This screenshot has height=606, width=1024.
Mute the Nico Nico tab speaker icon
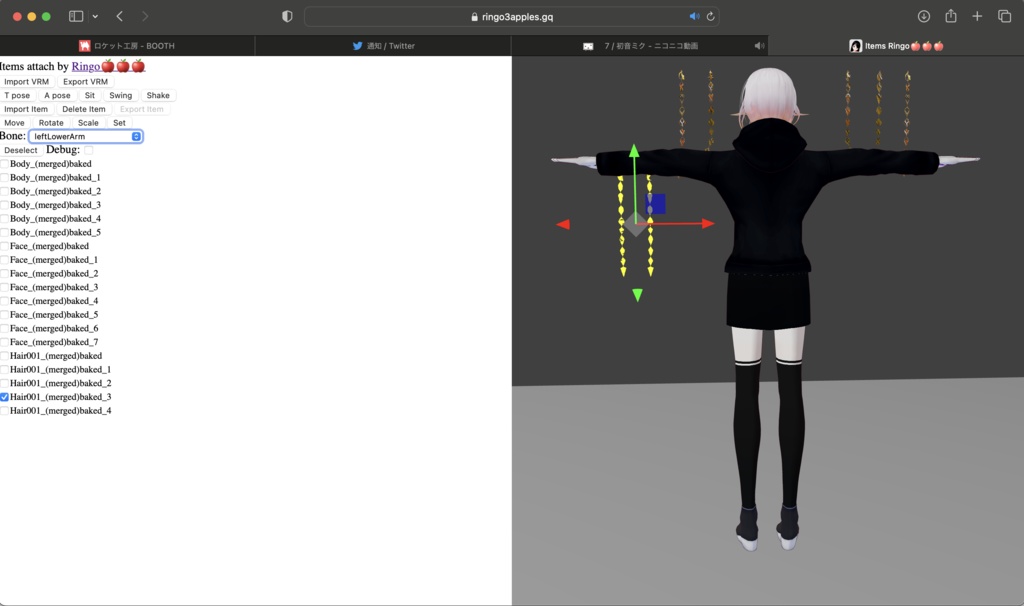point(759,46)
